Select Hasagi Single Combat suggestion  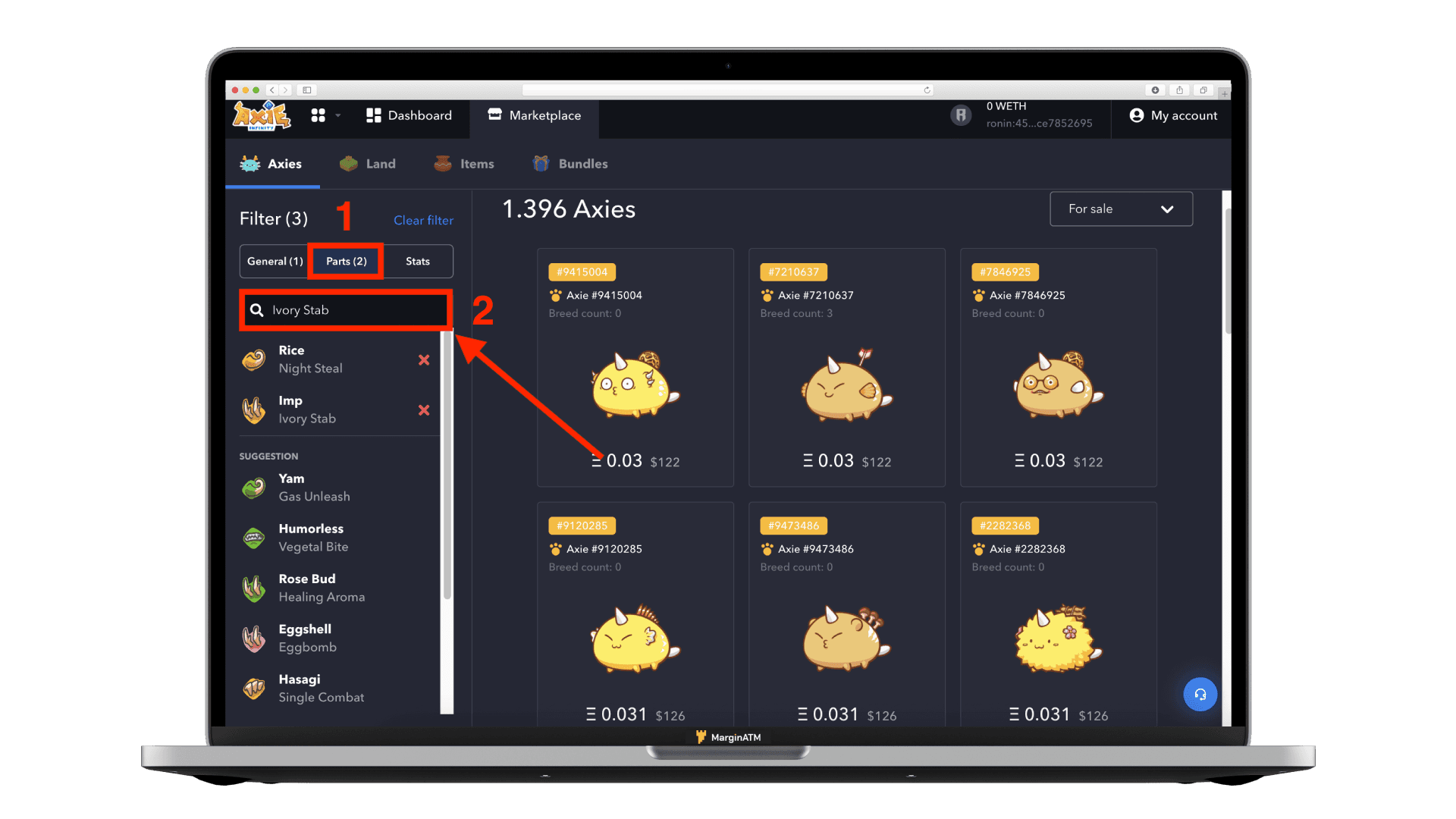(x=339, y=688)
